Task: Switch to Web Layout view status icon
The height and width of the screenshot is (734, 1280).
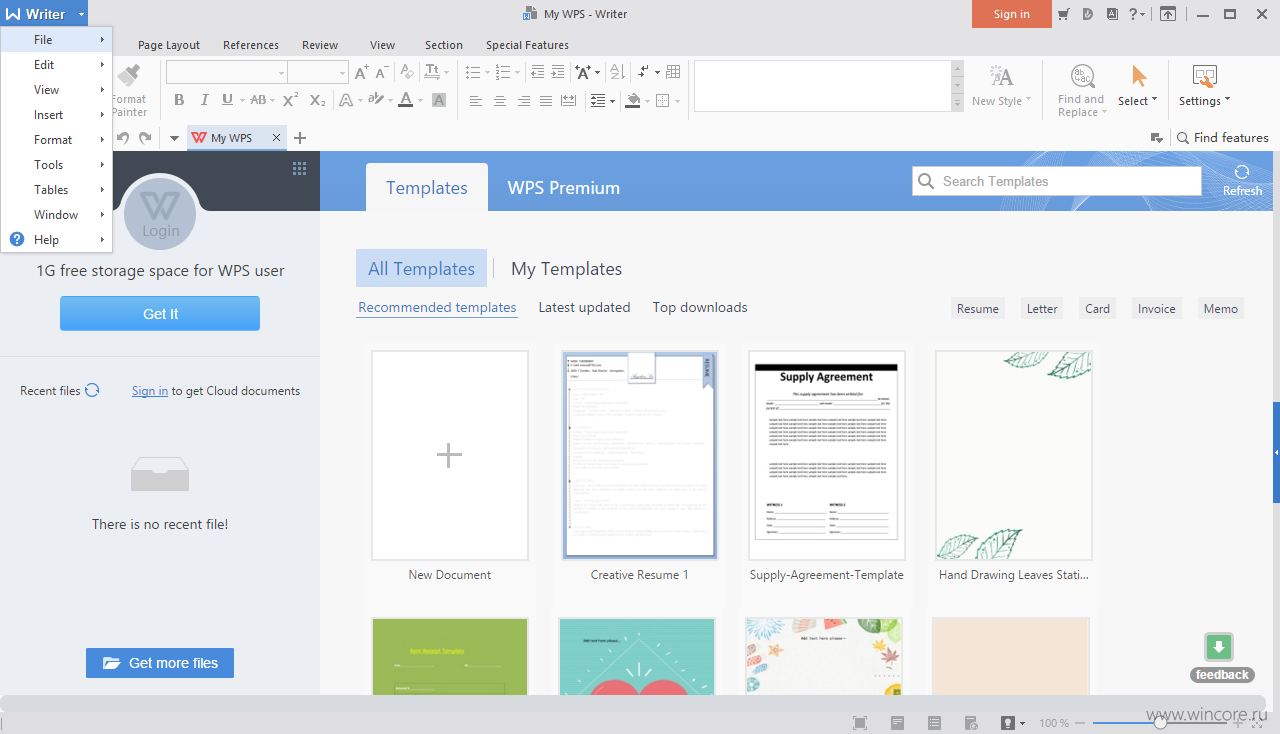Action: click(x=970, y=722)
